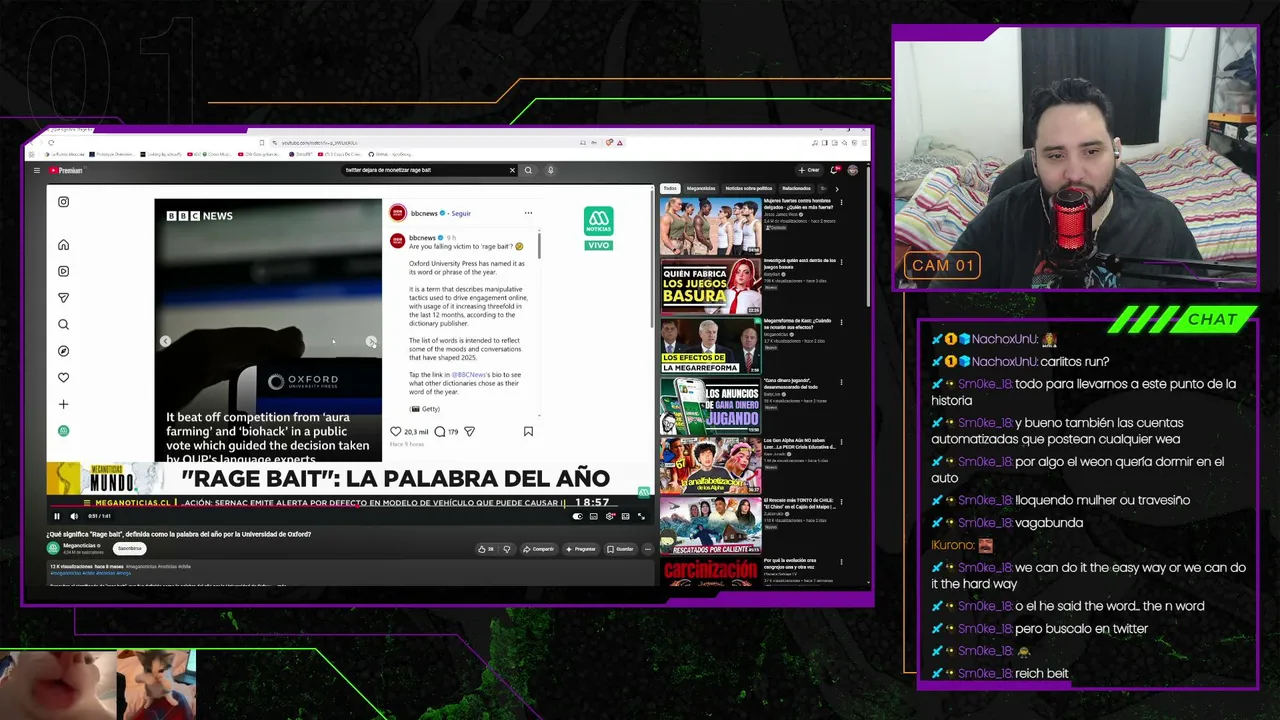Enter fullscreen on the YouTube player
This screenshot has height=720, width=1280.
coord(642,516)
